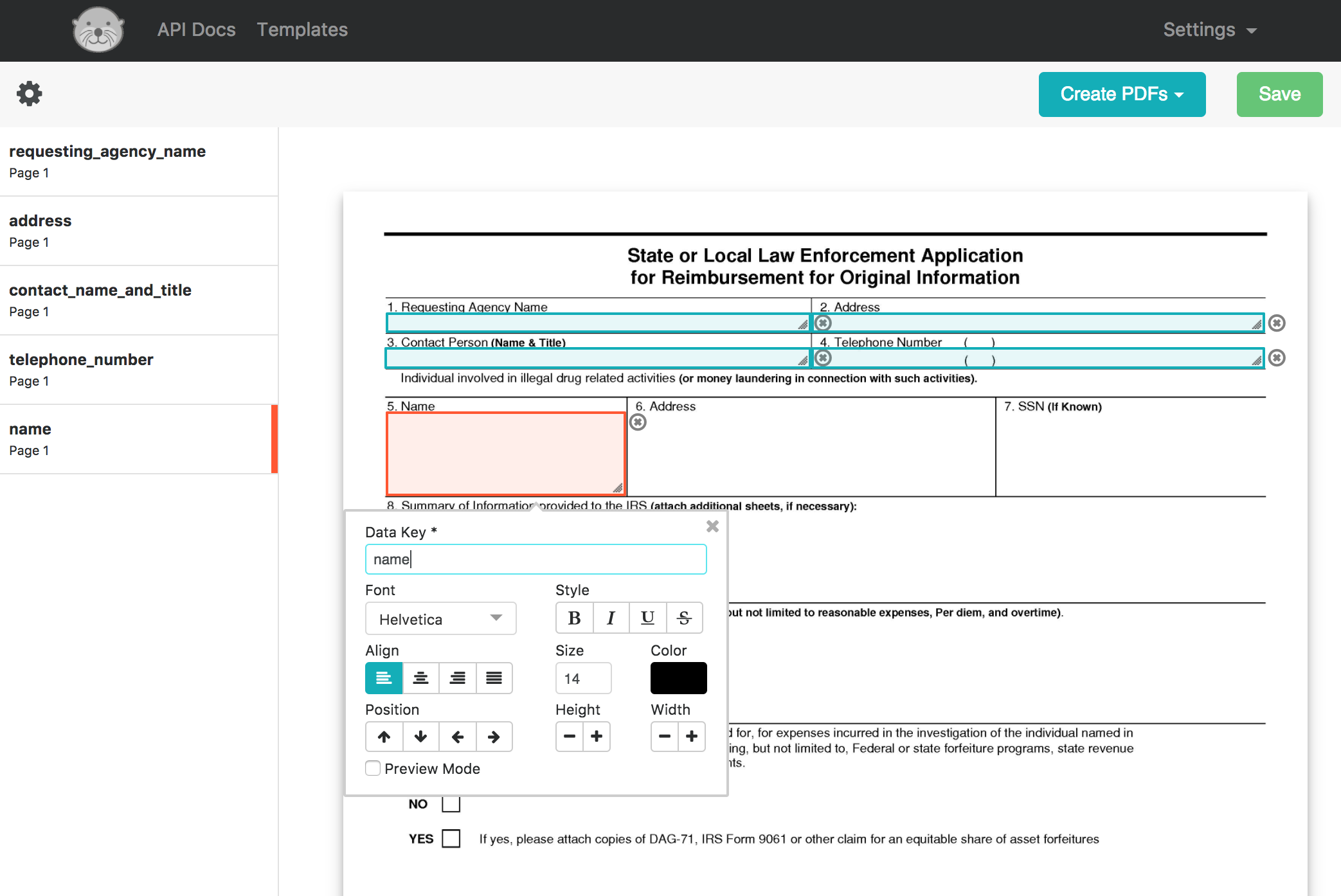
Task: Open the Templates page
Action: click(302, 30)
